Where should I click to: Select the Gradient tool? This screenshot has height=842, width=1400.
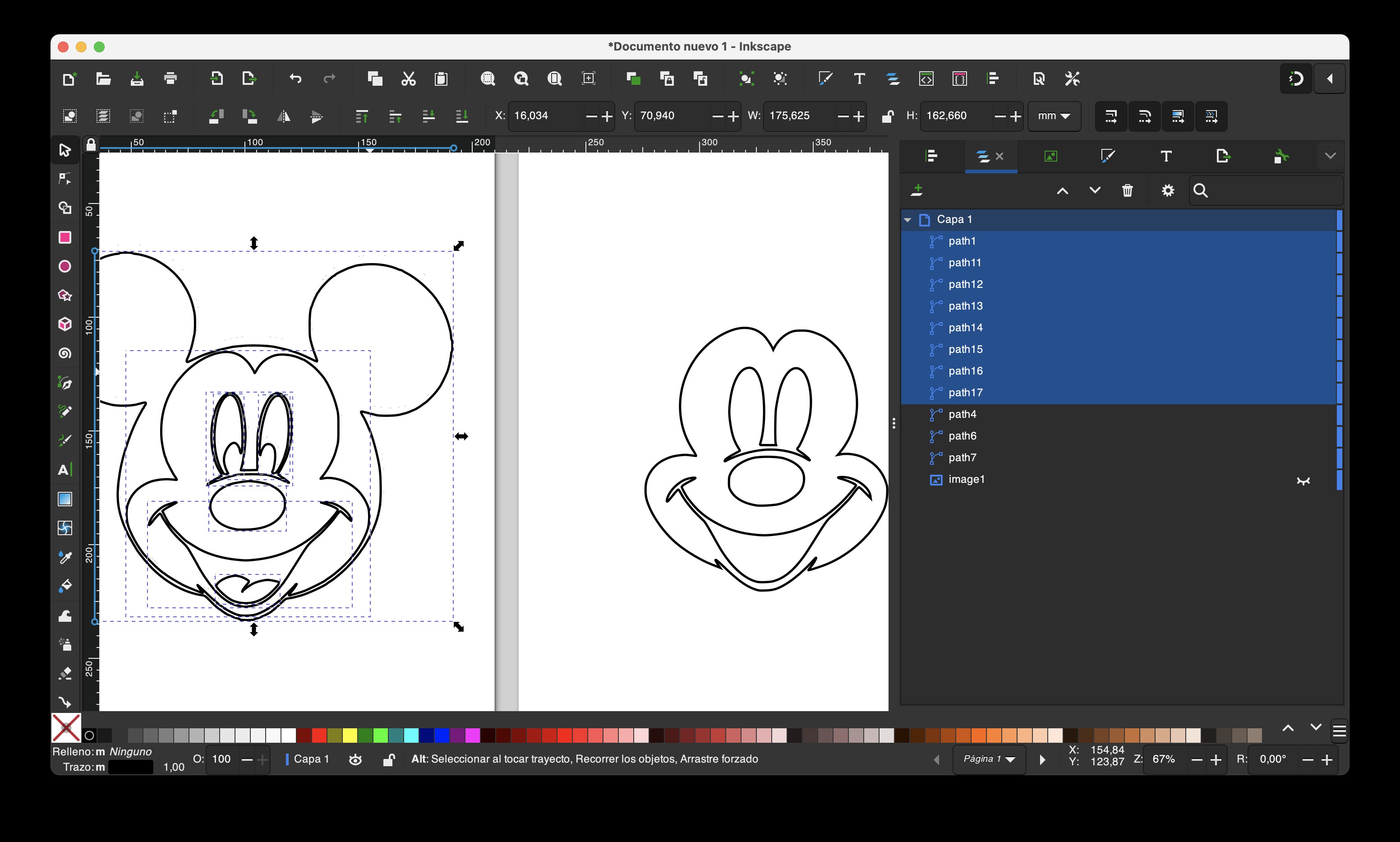click(x=64, y=499)
